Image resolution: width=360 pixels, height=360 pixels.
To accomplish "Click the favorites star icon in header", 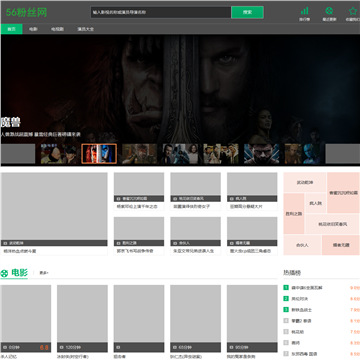I will pos(353,11).
